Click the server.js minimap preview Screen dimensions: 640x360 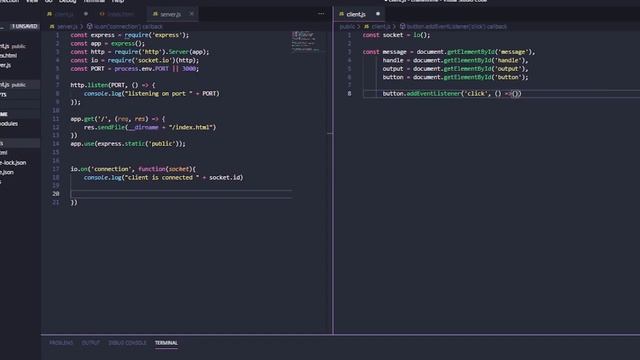click(x=305, y=41)
